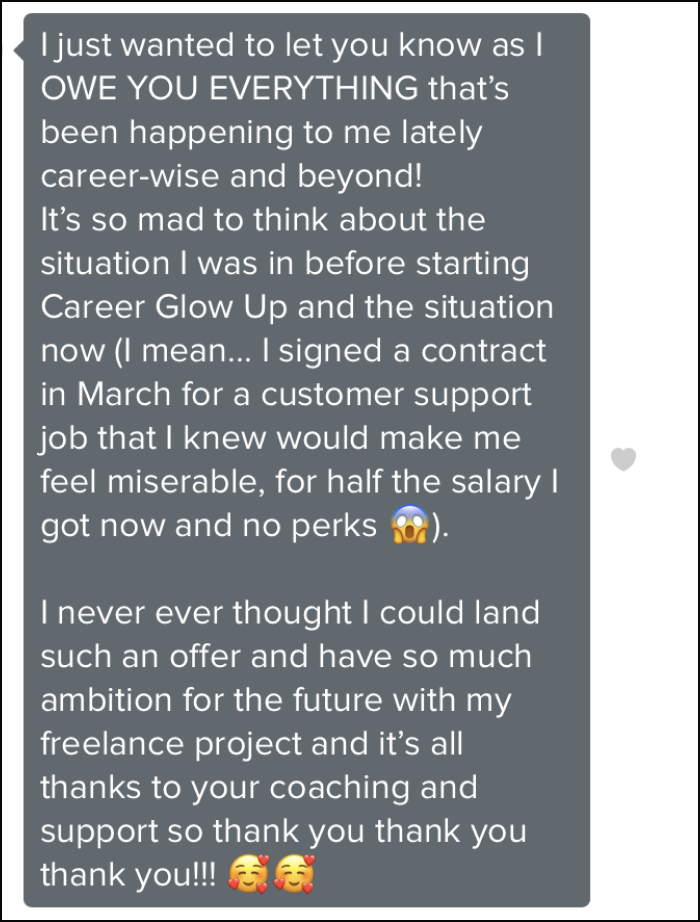Screen dimensions: 700x922
Task: Click the "freelance project" text
Action: pos(171,744)
